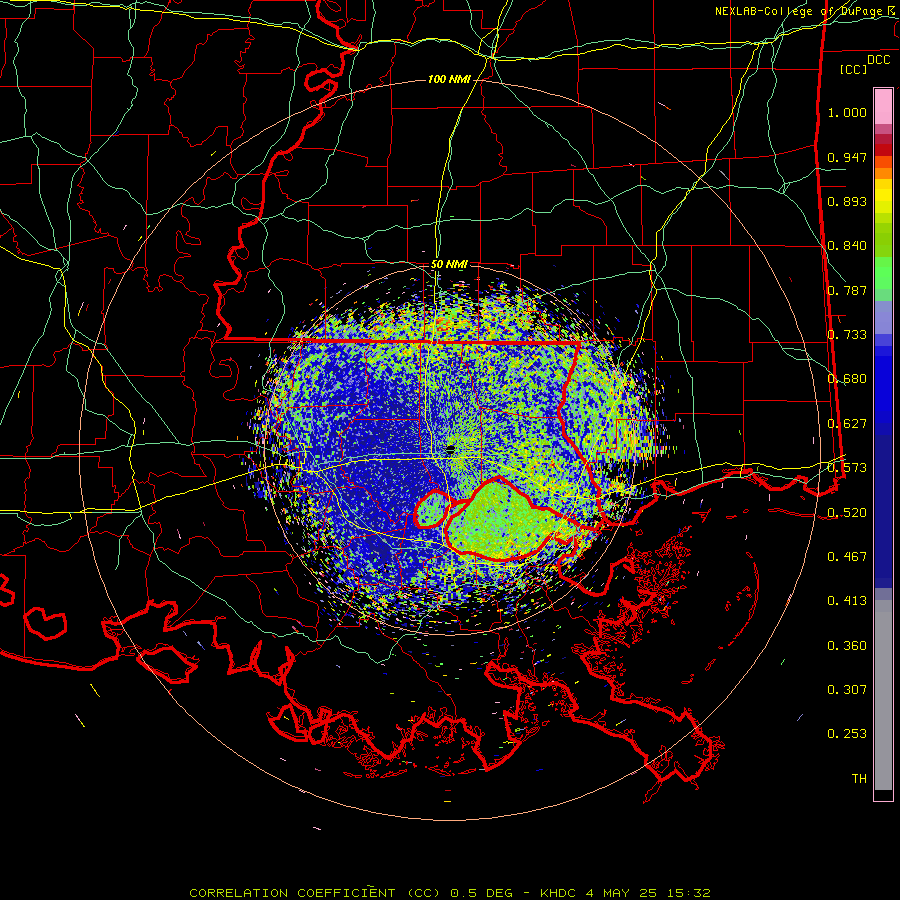Click the 50 NMI range ring label
The width and height of the screenshot is (900, 900).
(449, 264)
